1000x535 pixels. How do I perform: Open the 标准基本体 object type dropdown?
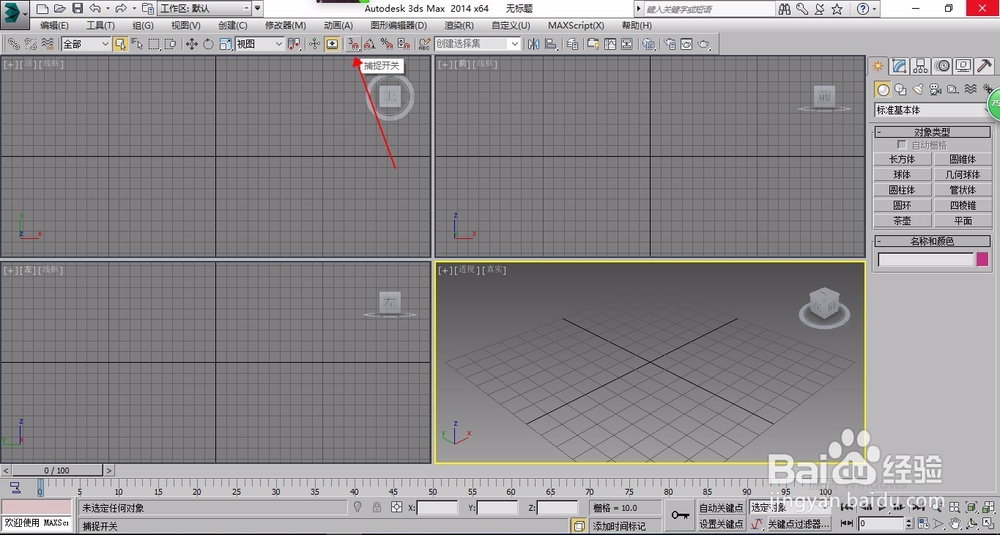[932, 110]
